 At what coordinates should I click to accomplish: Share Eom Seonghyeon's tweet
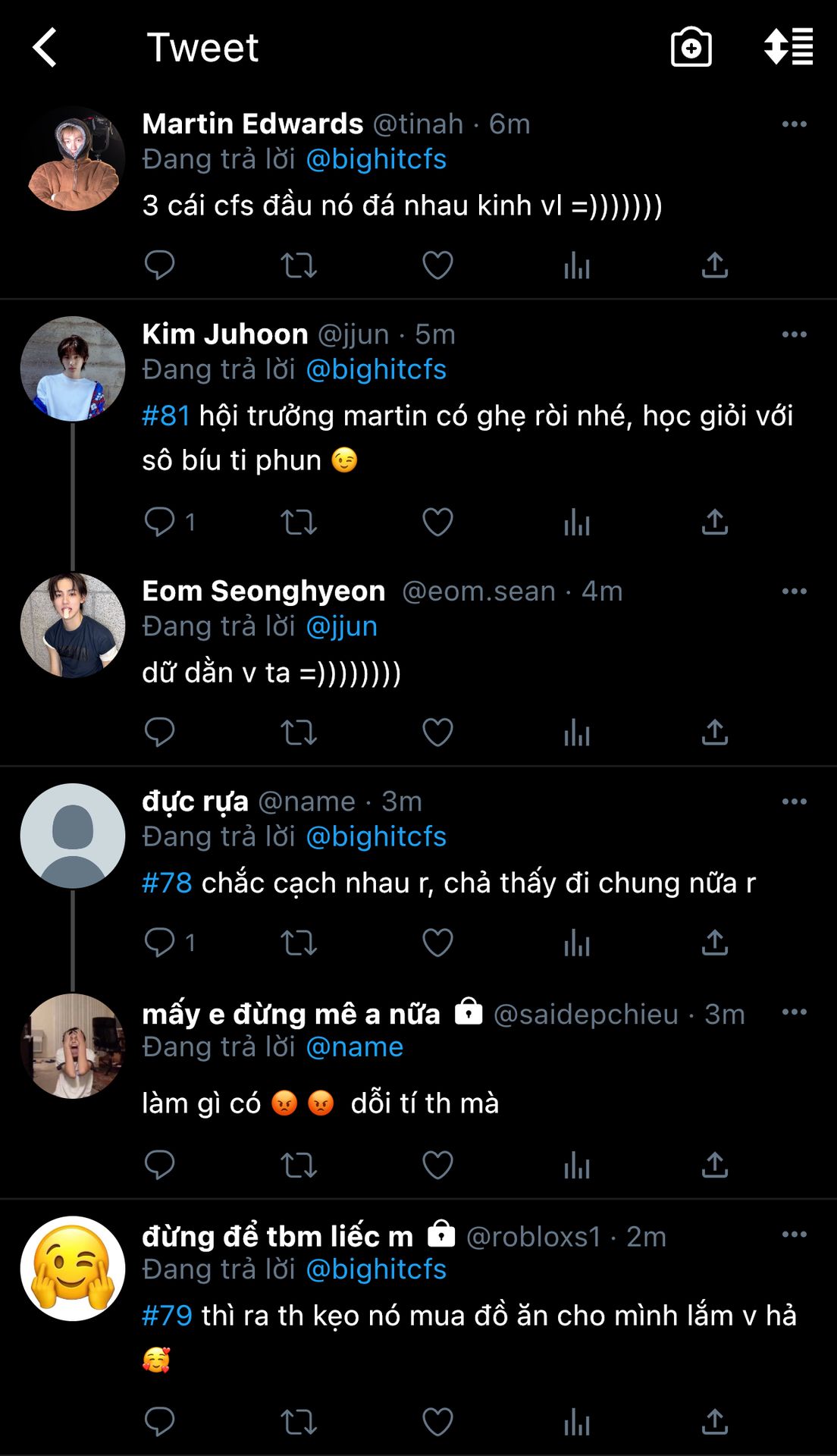pos(714,733)
